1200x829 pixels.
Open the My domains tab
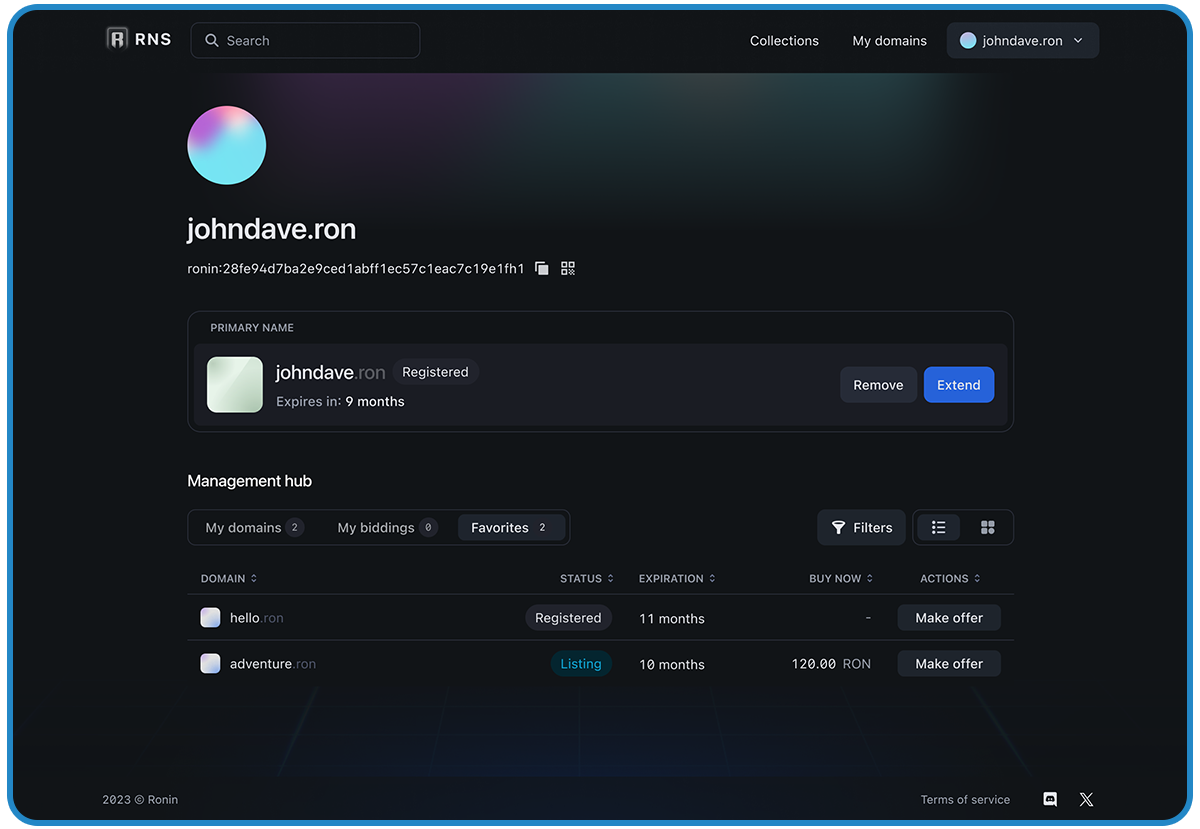(x=254, y=528)
